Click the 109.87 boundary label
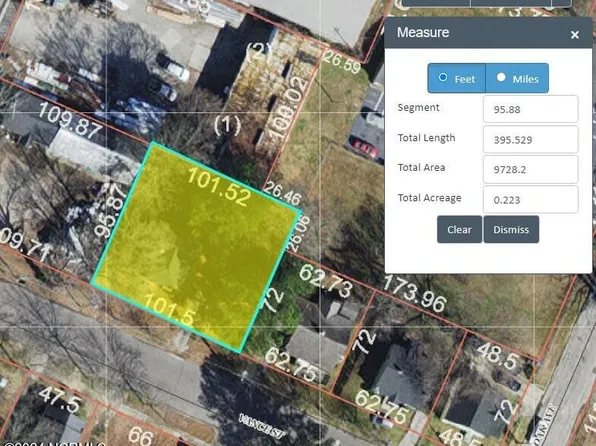Image resolution: width=596 pixels, height=446 pixels. pos(70,120)
